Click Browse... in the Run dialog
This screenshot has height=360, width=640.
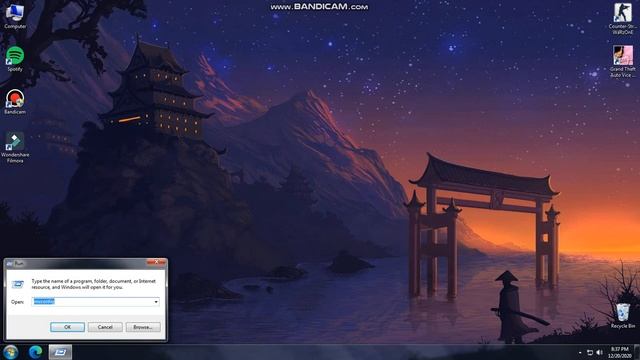pos(143,327)
